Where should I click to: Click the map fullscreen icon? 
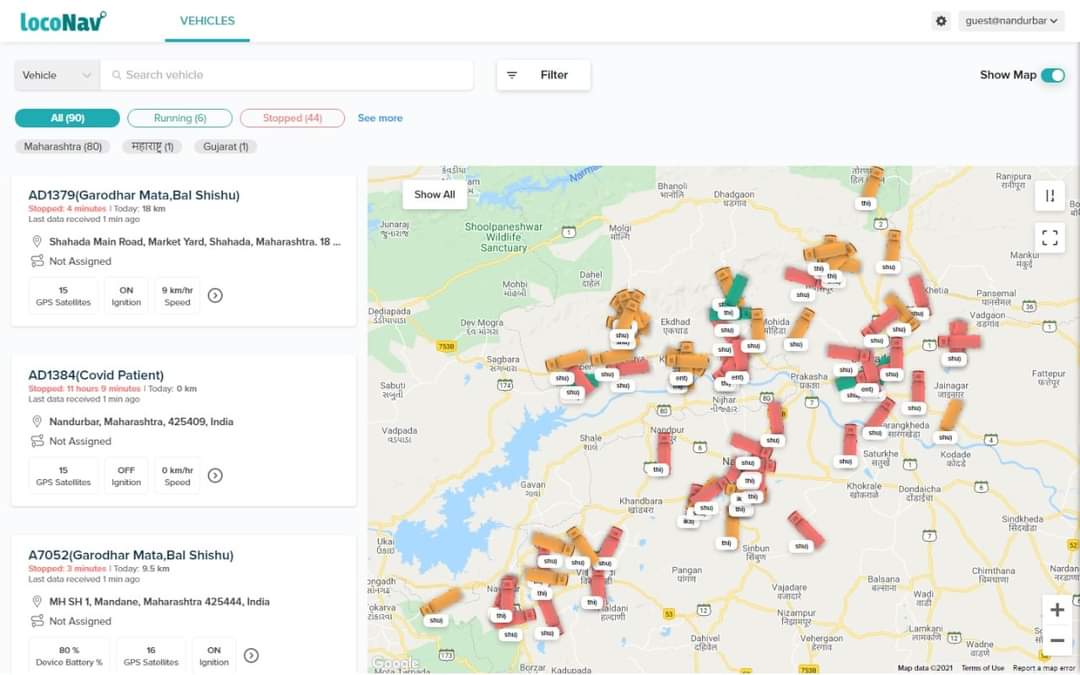[1049, 238]
